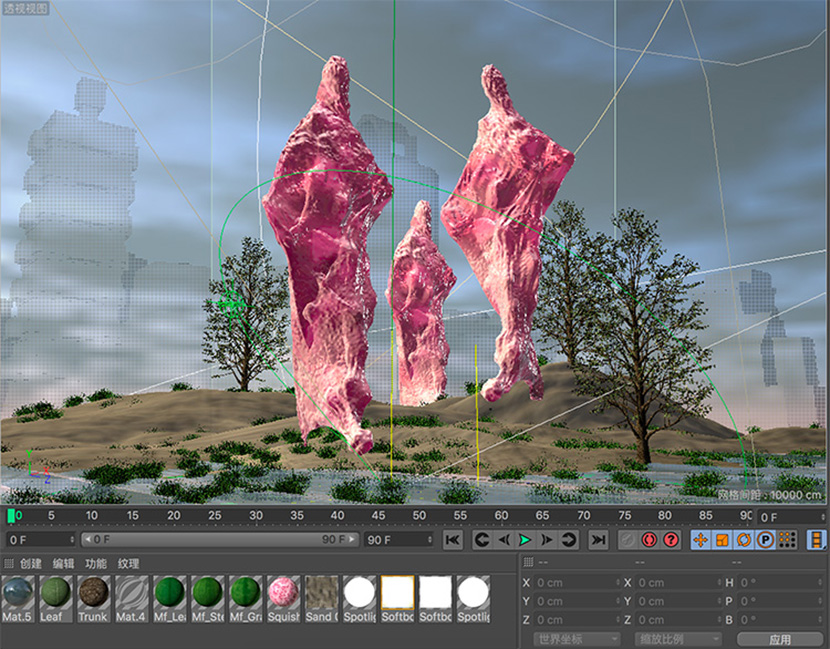Open the 缩放比例 dropdown
The height and width of the screenshot is (649, 830).
coord(678,639)
